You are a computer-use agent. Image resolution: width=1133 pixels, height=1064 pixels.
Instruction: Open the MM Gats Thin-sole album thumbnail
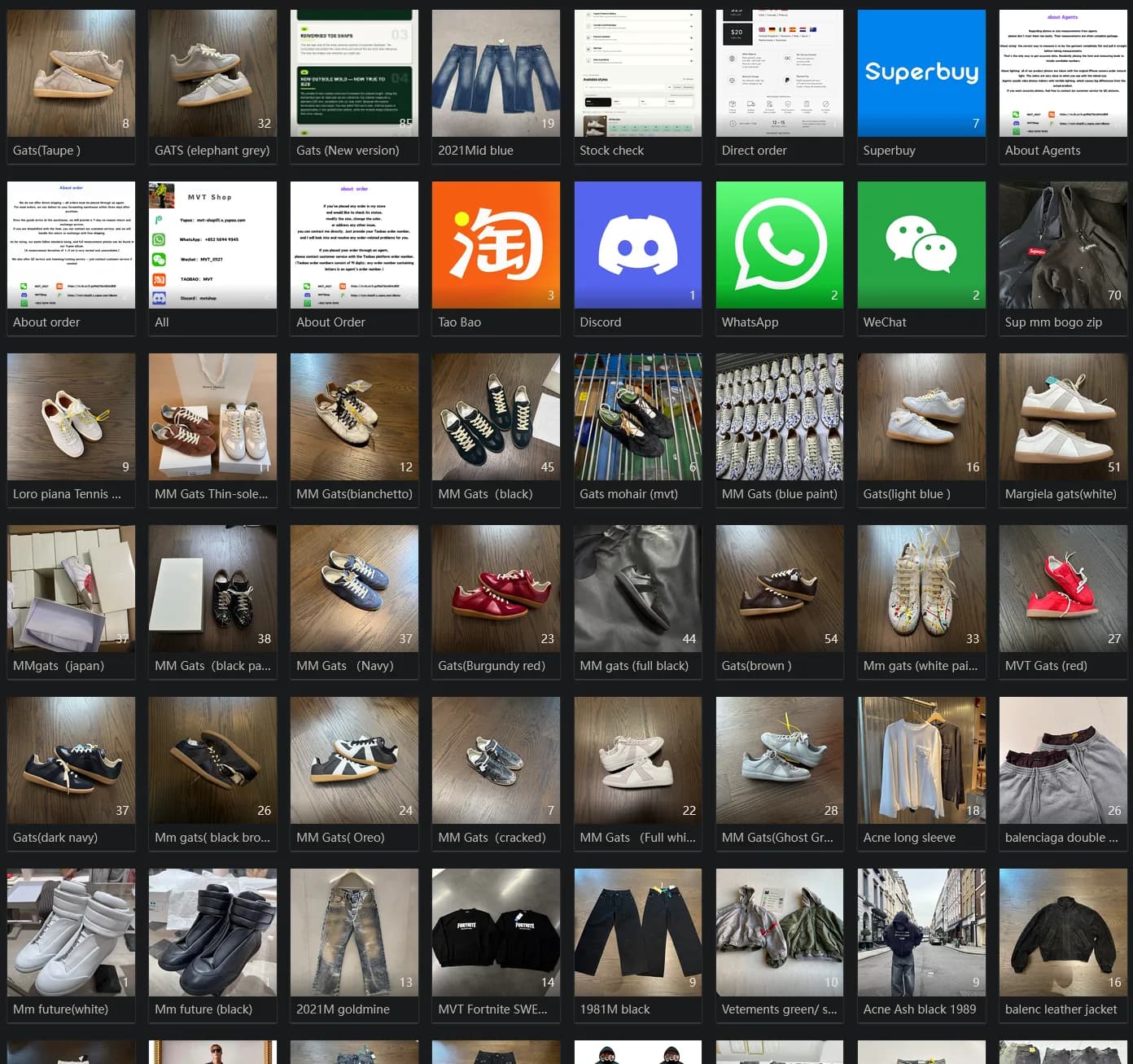[212, 417]
